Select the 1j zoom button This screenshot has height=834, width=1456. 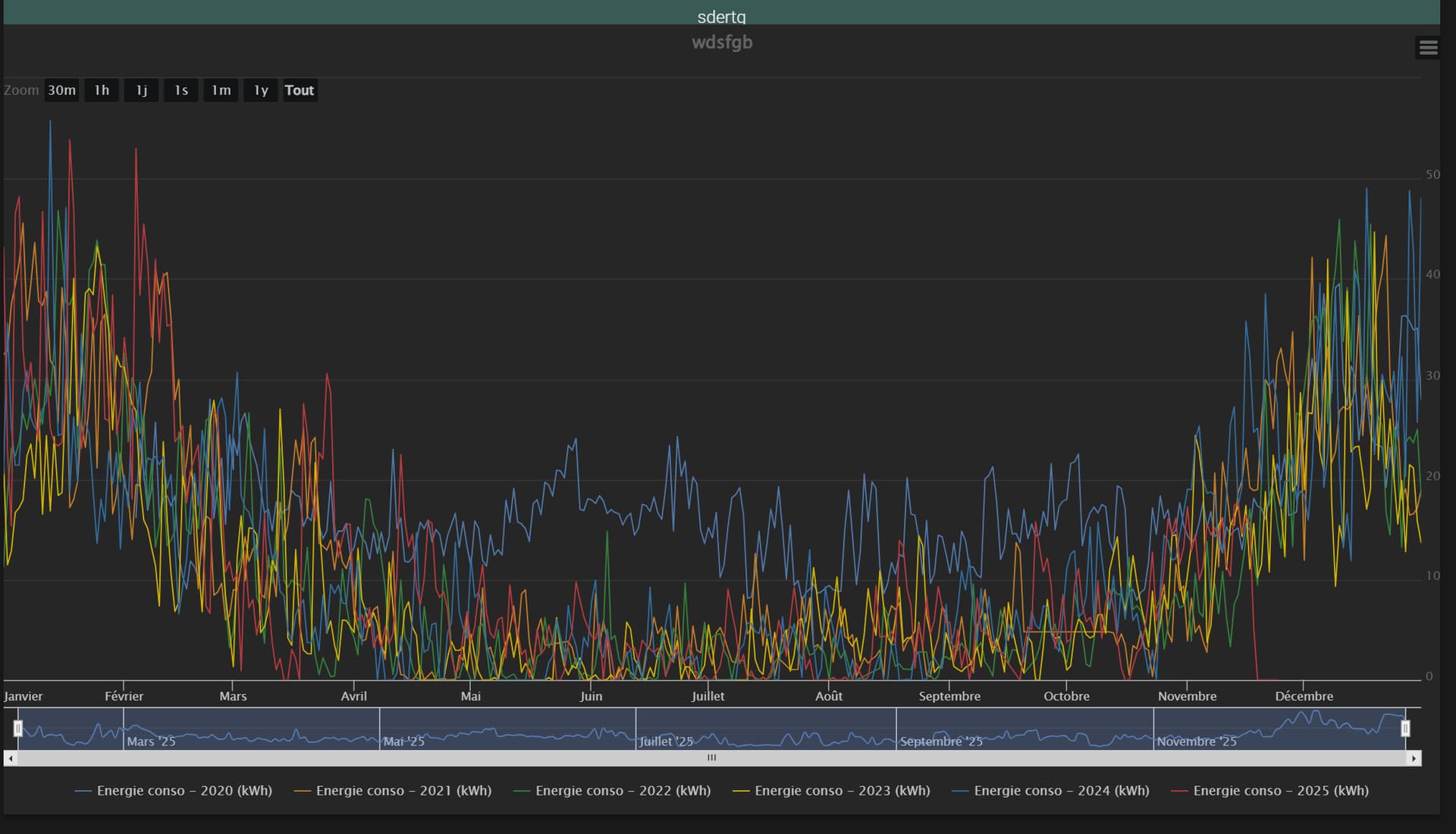click(142, 90)
